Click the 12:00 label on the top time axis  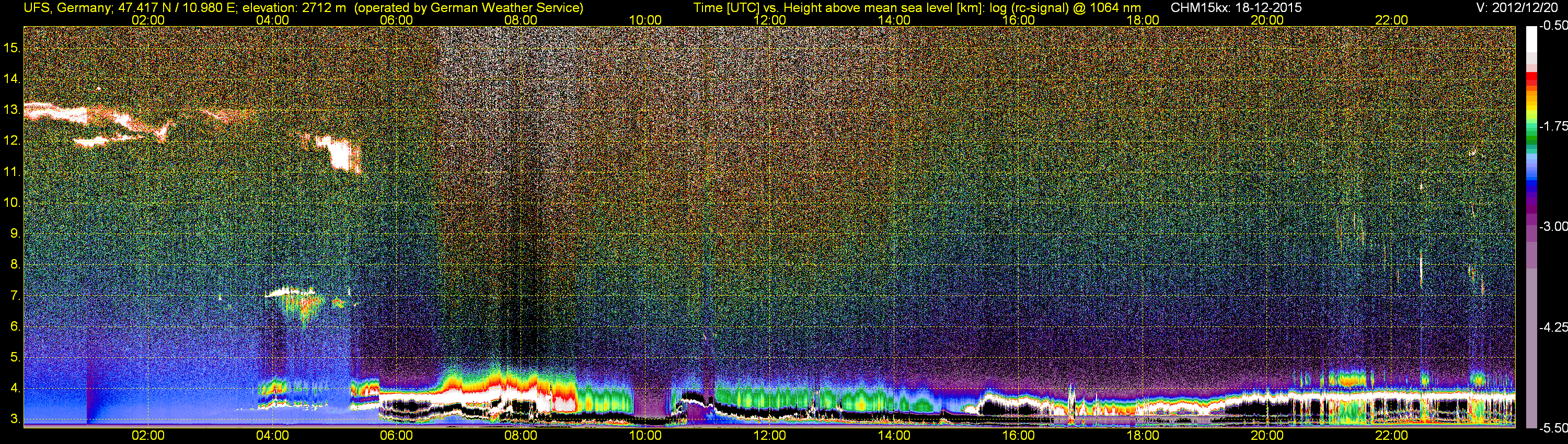[x=769, y=20]
